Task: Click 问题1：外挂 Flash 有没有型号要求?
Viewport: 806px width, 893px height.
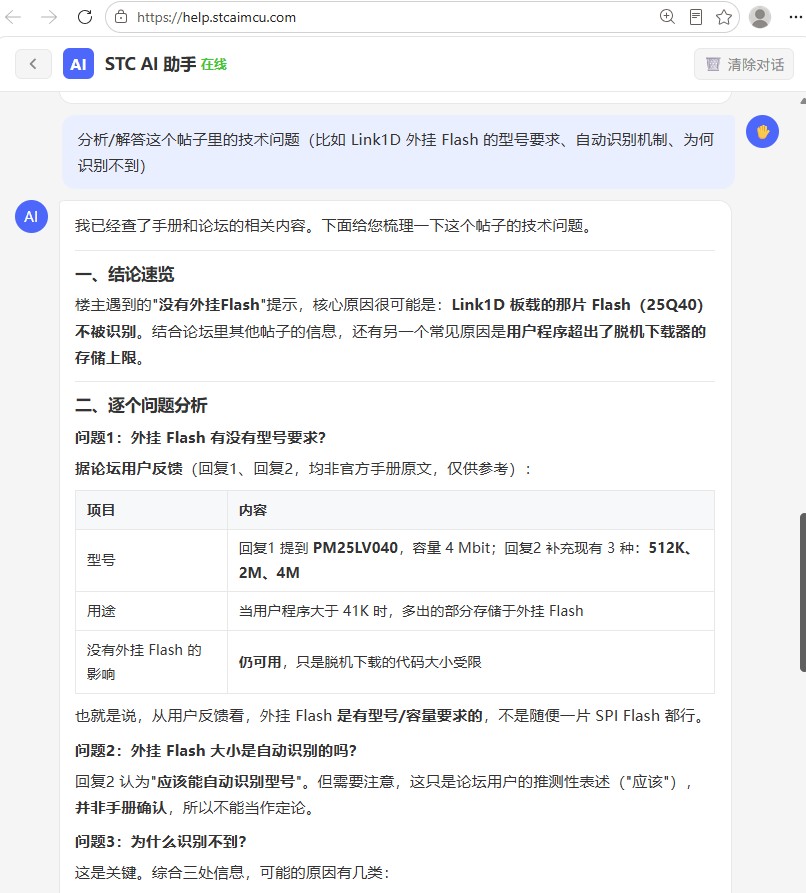Action: point(201,437)
